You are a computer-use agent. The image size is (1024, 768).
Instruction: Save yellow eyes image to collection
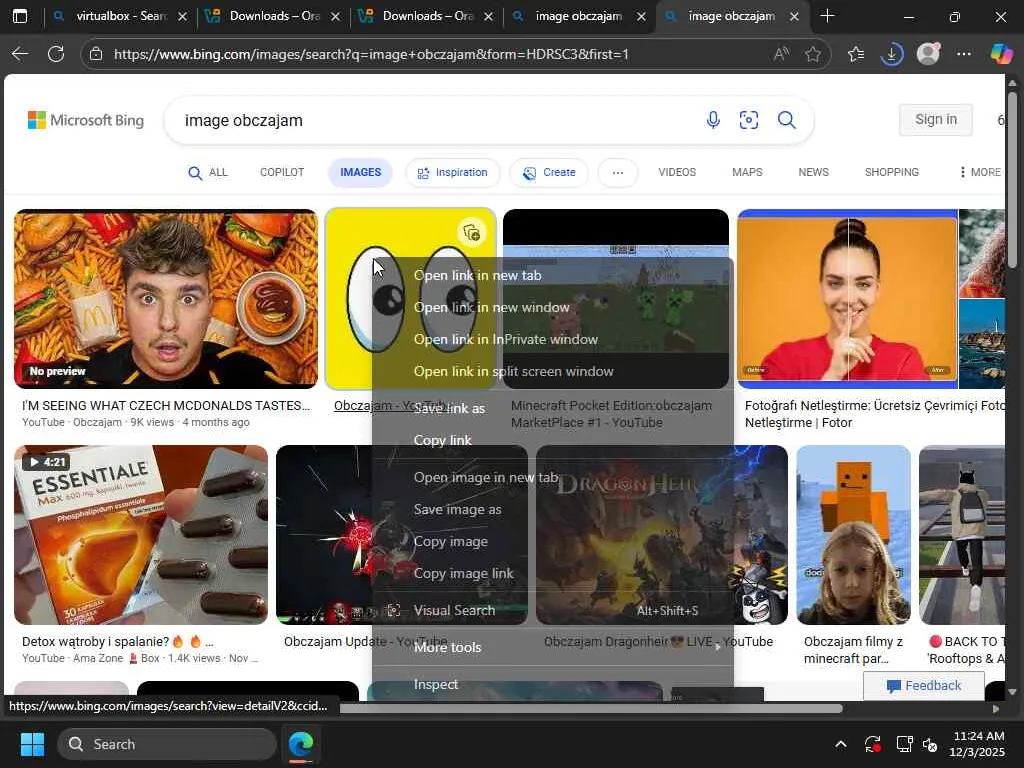(472, 232)
